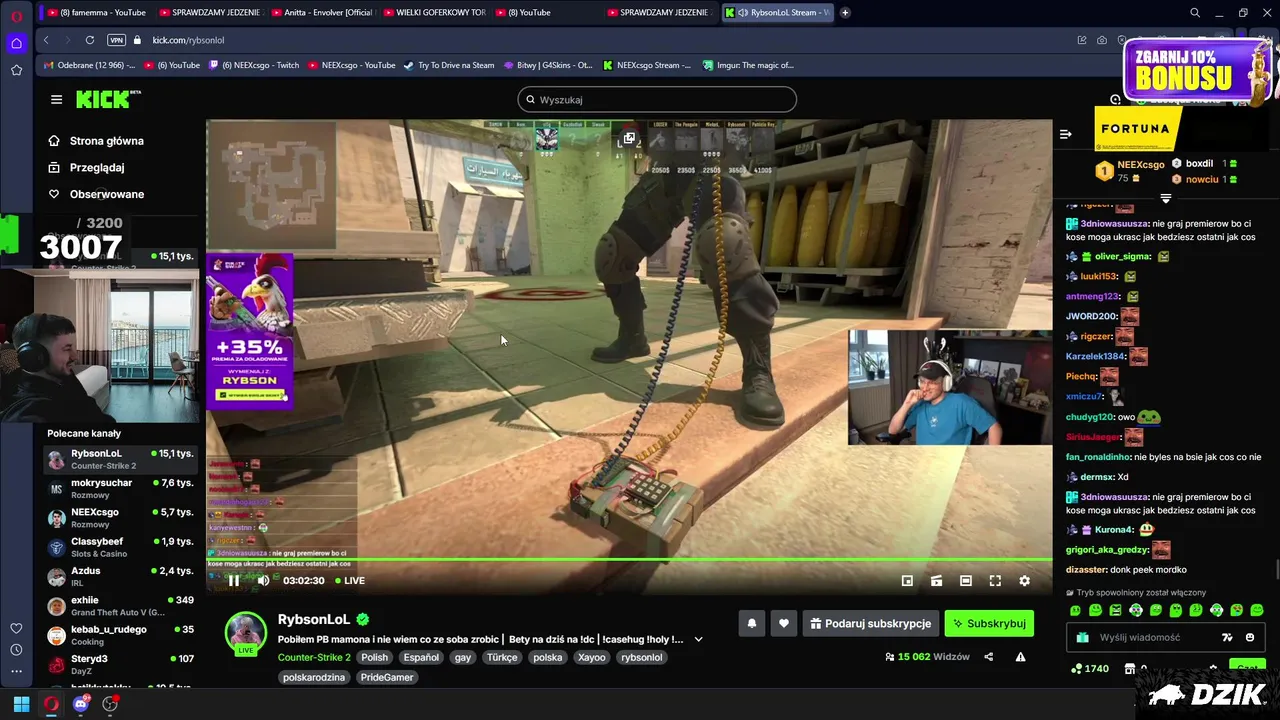Open Discord from the taskbar
This screenshot has height=720, width=1280.
click(81, 704)
